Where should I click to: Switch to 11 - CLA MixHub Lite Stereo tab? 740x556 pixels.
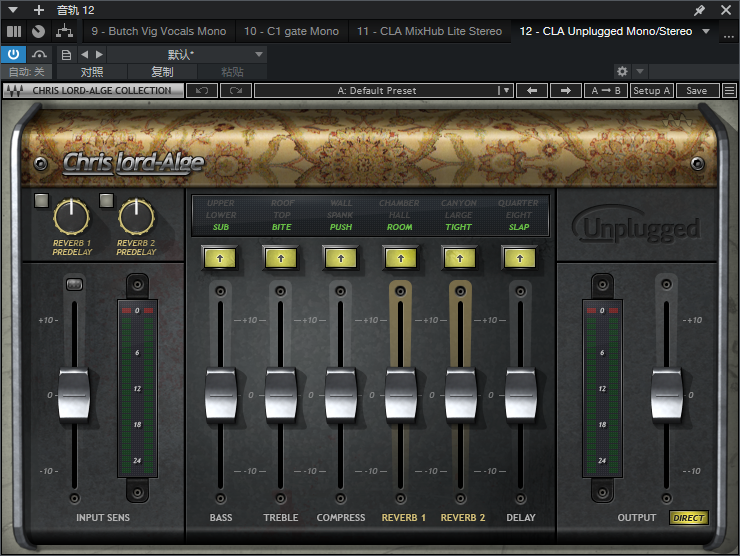429,31
